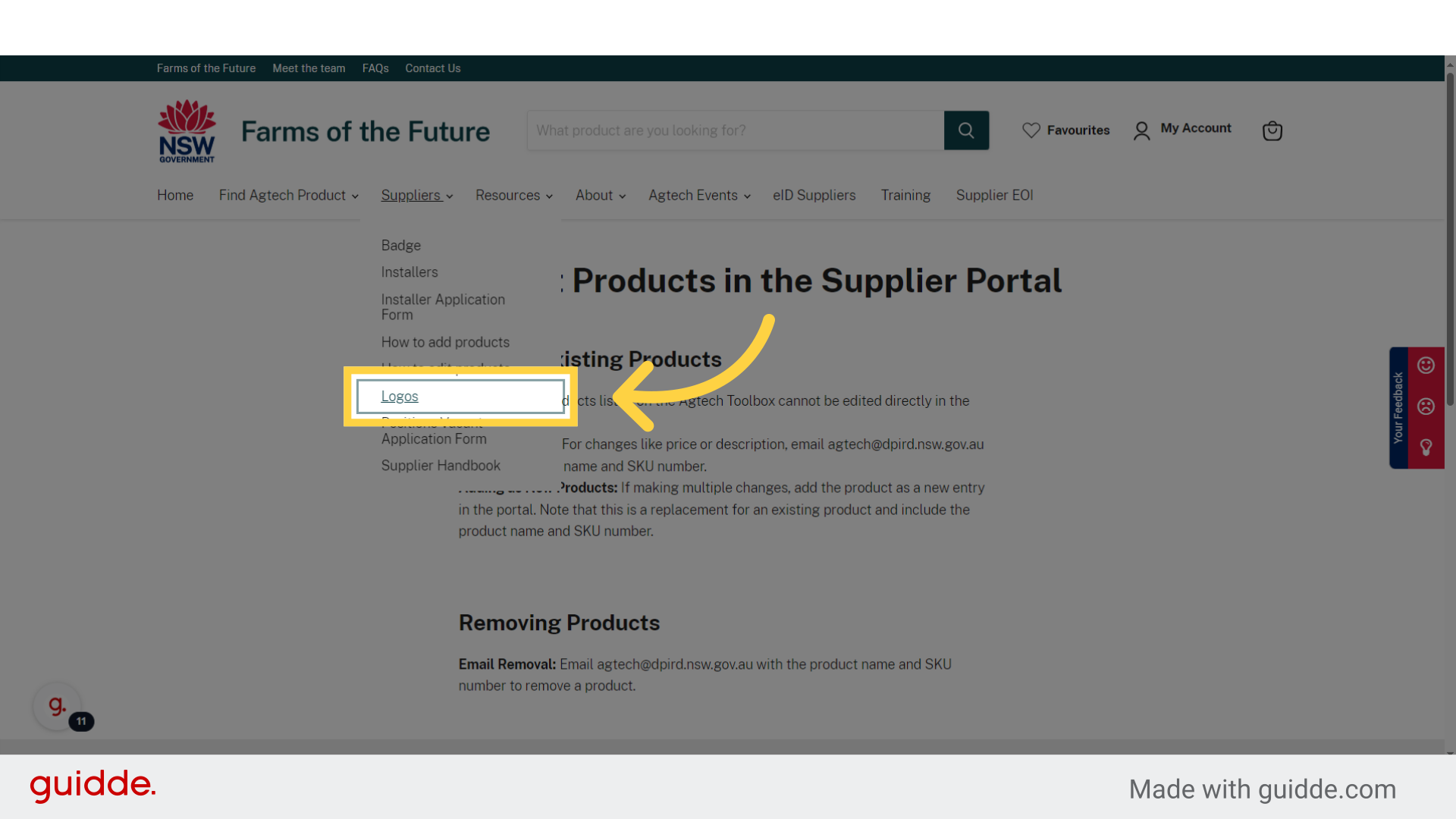
Task: Click the My Account label
Action: coord(1196,128)
